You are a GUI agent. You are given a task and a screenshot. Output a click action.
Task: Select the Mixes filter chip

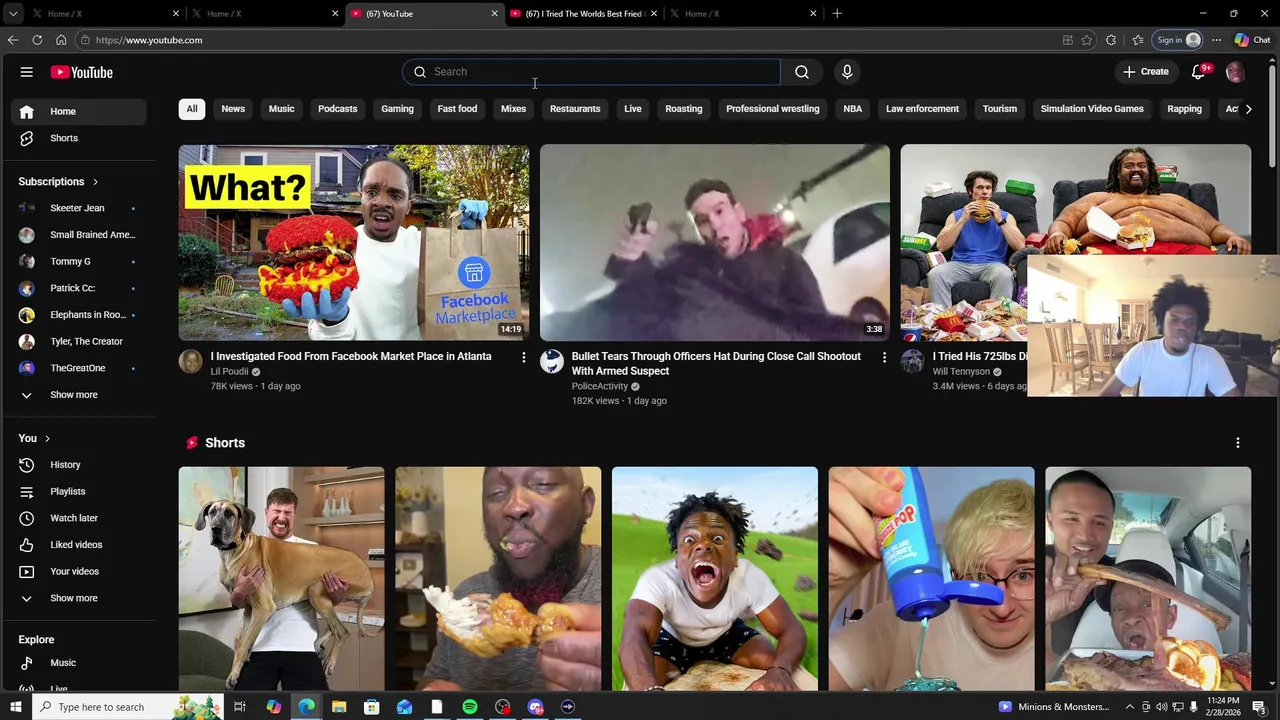[x=513, y=109]
